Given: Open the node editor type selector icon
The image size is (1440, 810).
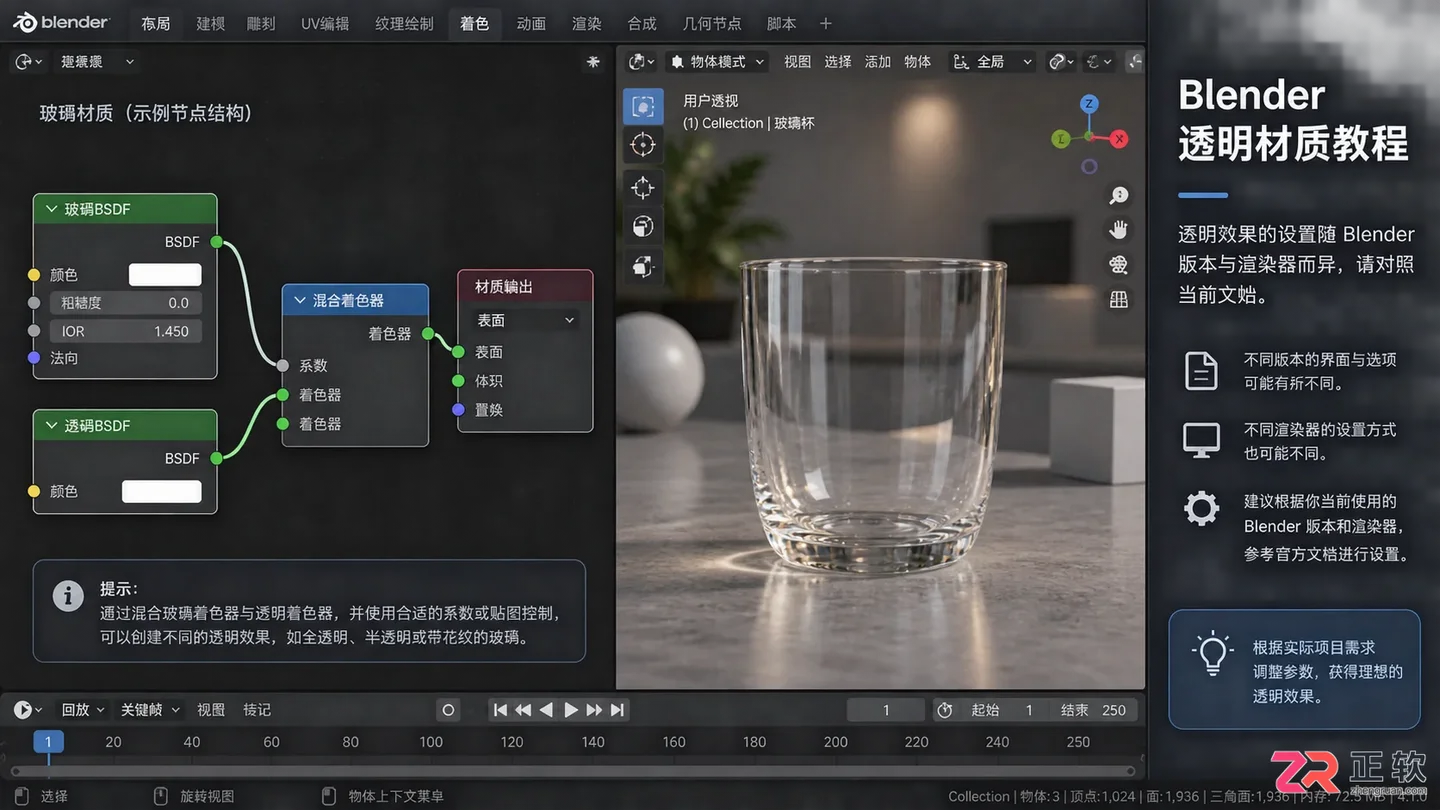Looking at the screenshot, I should coord(28,61).
